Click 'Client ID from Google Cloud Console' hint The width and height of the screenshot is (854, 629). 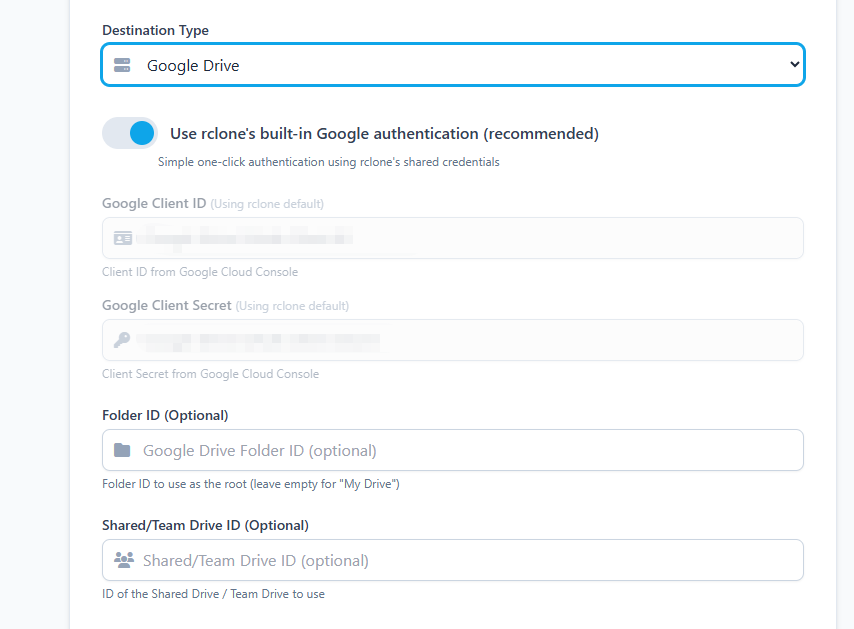click(200, 272)
